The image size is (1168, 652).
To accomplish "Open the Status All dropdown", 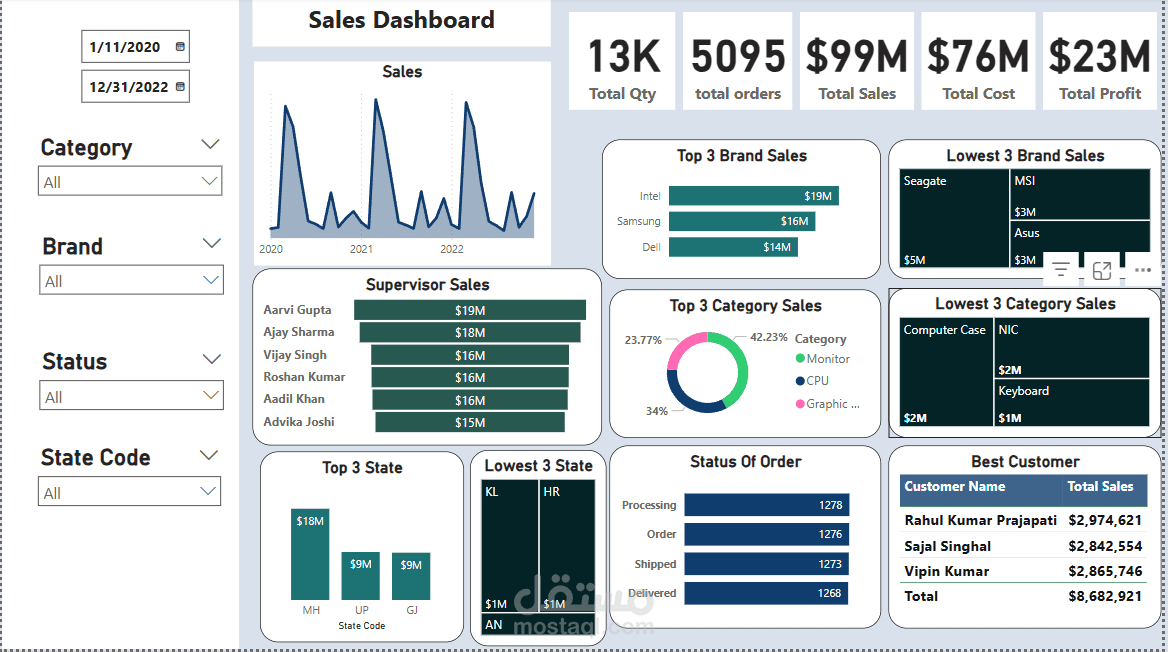I will (131, 396).
